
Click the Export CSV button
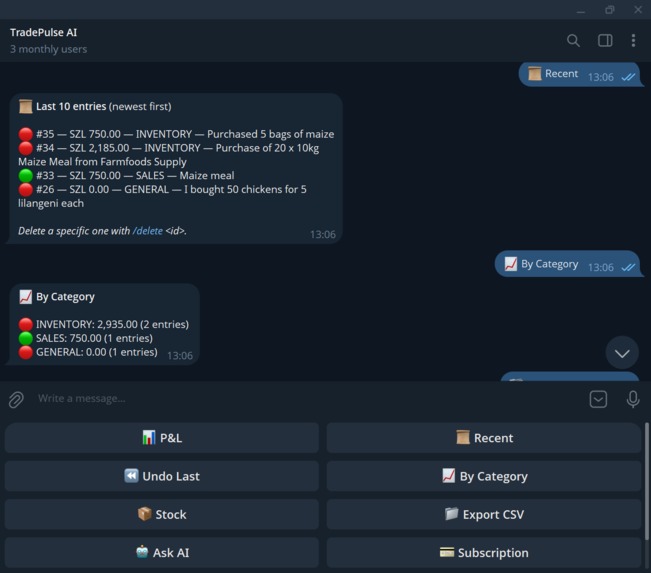pyautogui.click(x=484, y=514)
